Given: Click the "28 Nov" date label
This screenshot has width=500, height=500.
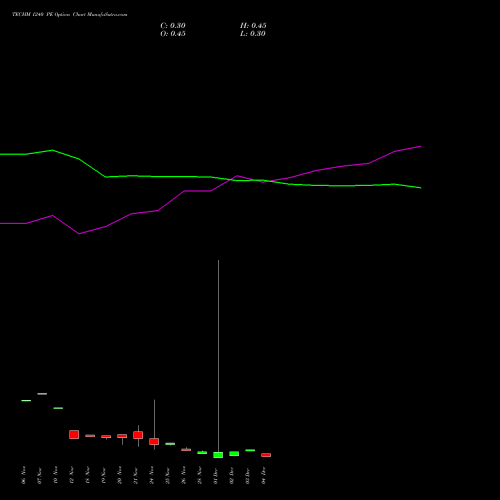Looking at the screenshot, I should (199, 475).
